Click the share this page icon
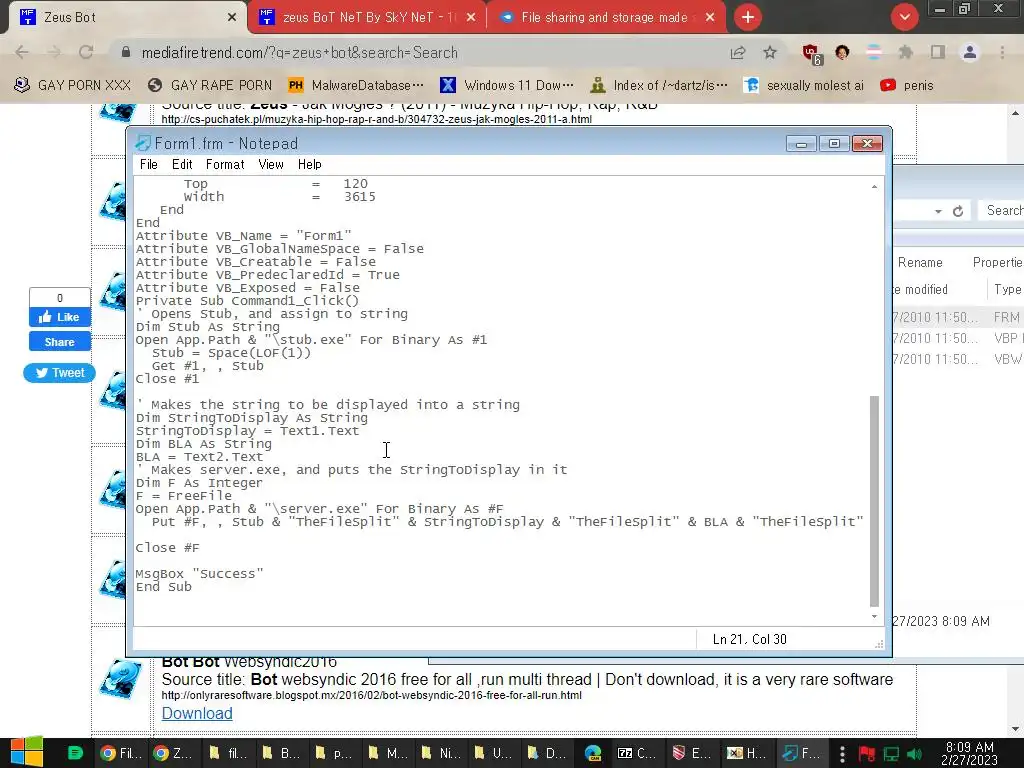Viewport: 1024px width, 768px height. pyautogui.click(x=738, y=53)
